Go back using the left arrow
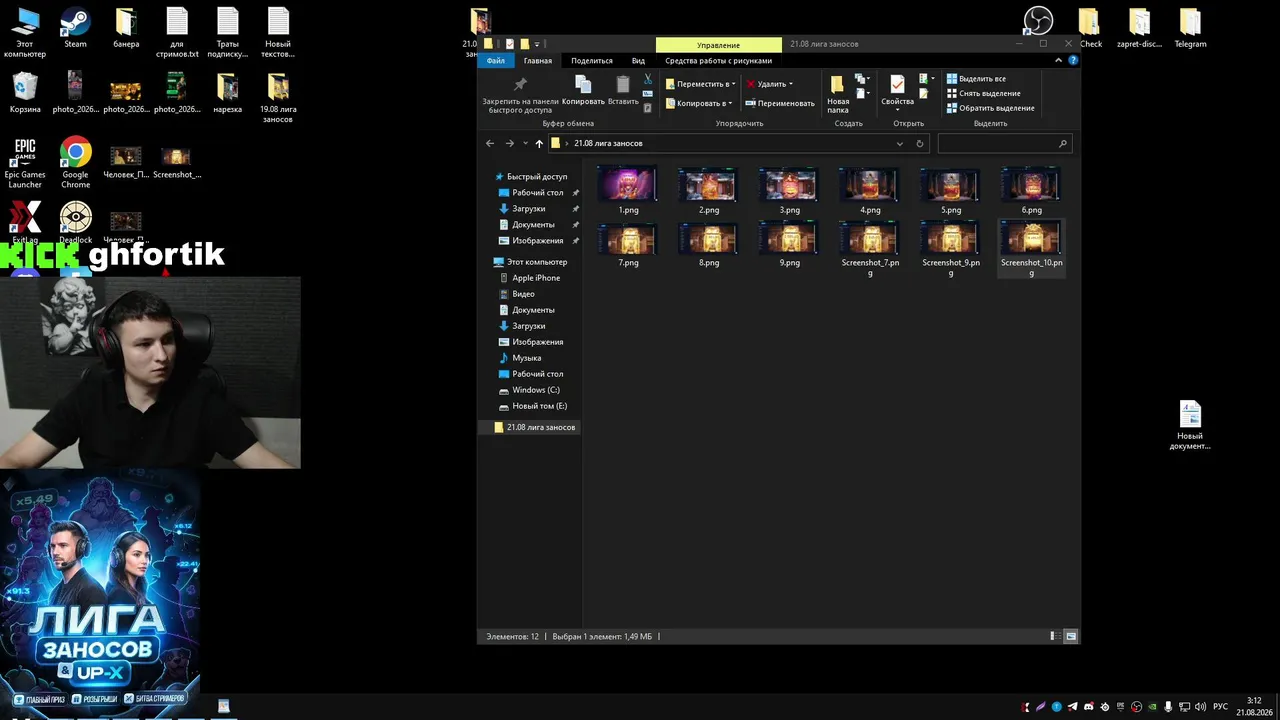 (490, 143)
